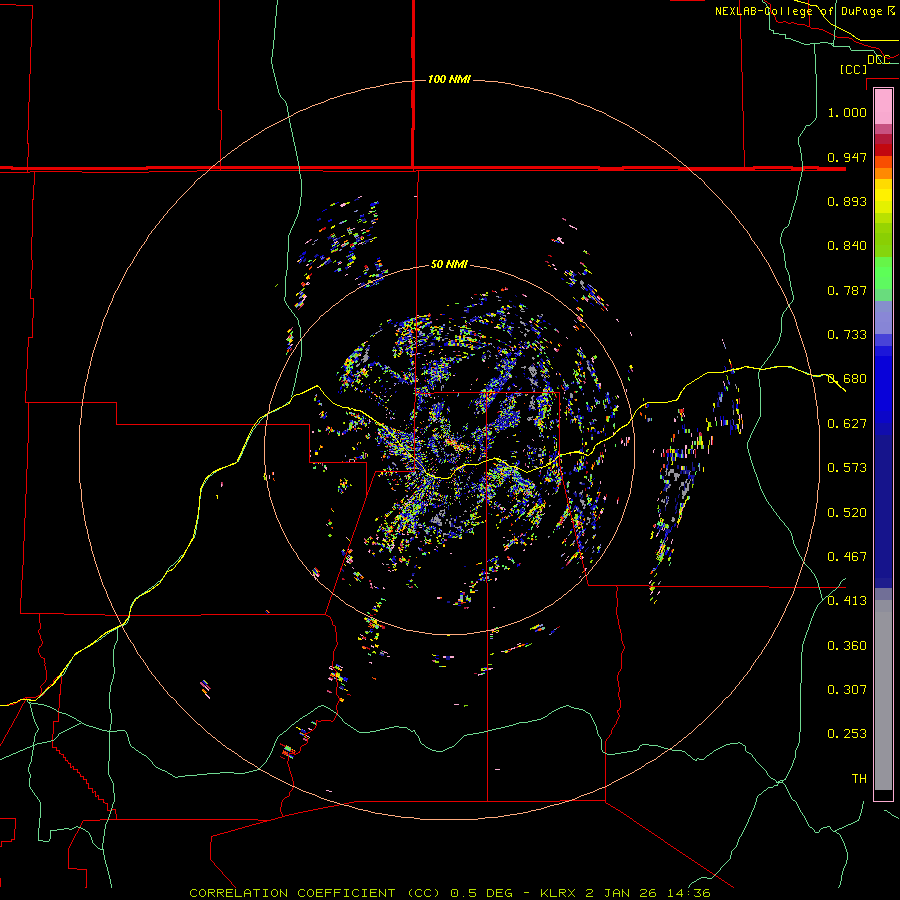Click the 0.573 scale value
The width and height of the screenshot is (900, 900).
(x=847, y=468)
